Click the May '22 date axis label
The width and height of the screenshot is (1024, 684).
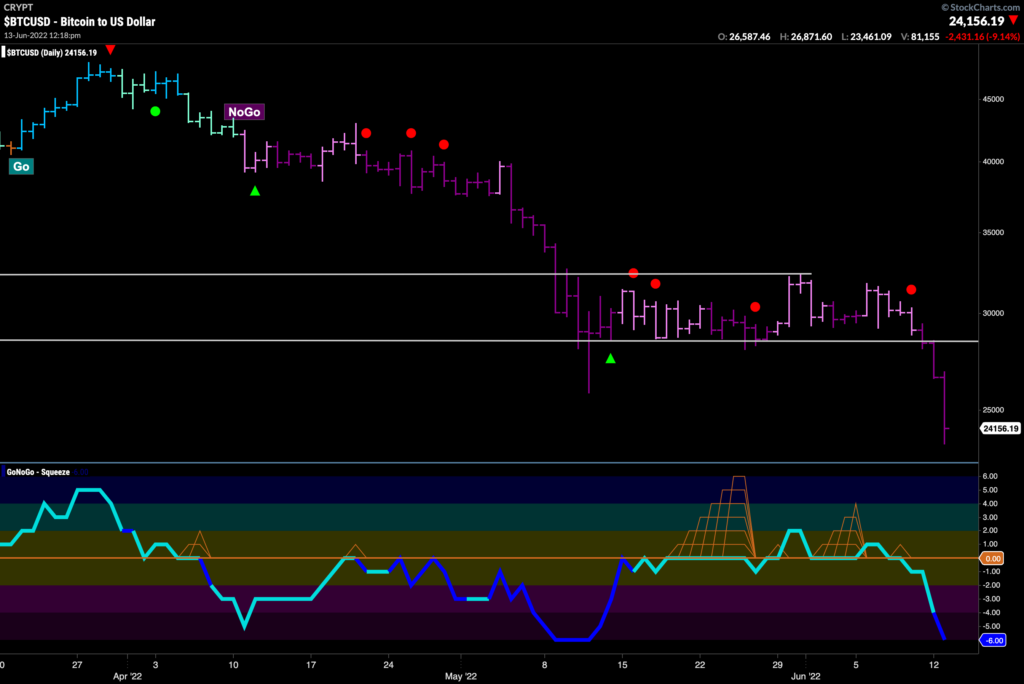[461, 676]
